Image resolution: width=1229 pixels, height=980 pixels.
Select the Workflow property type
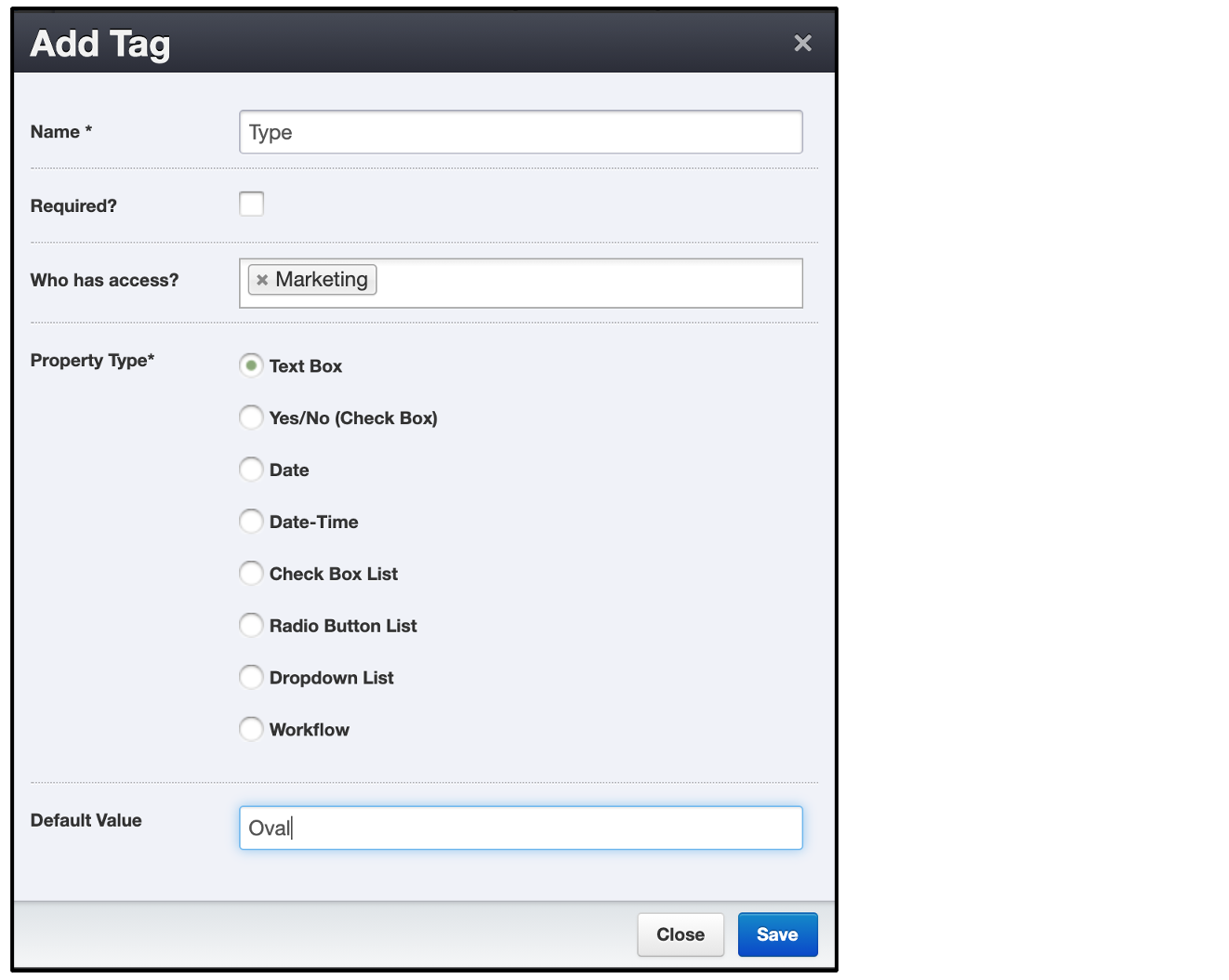click(x=251, y=730)
